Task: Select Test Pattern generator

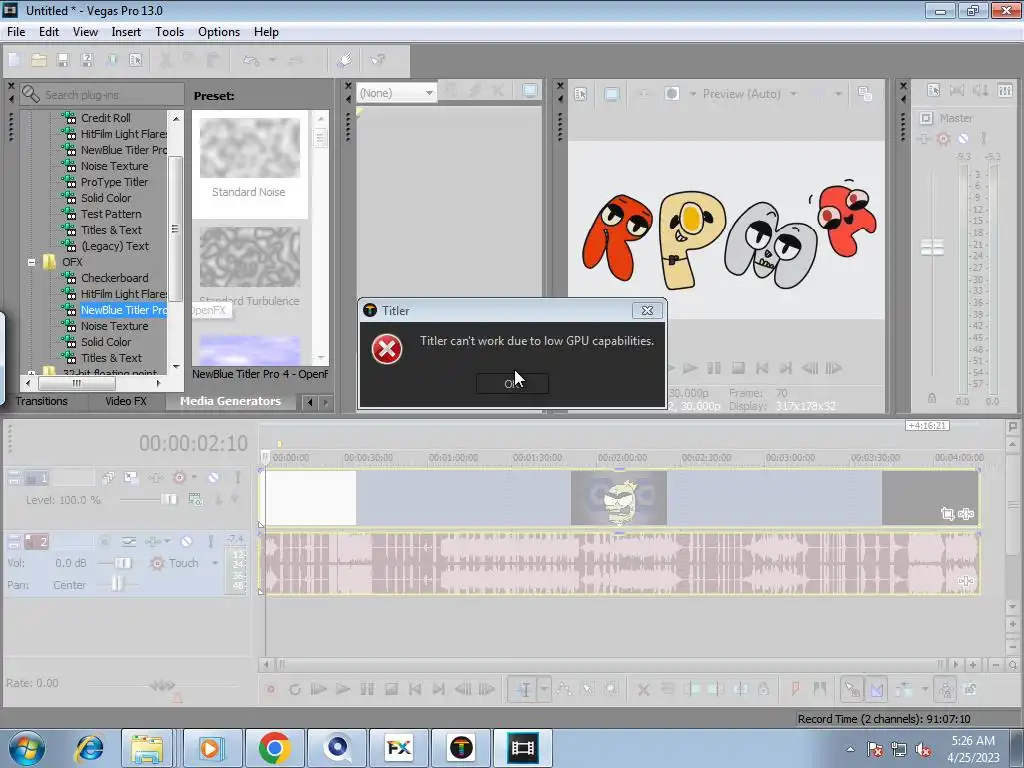Action: pos(111,214)
